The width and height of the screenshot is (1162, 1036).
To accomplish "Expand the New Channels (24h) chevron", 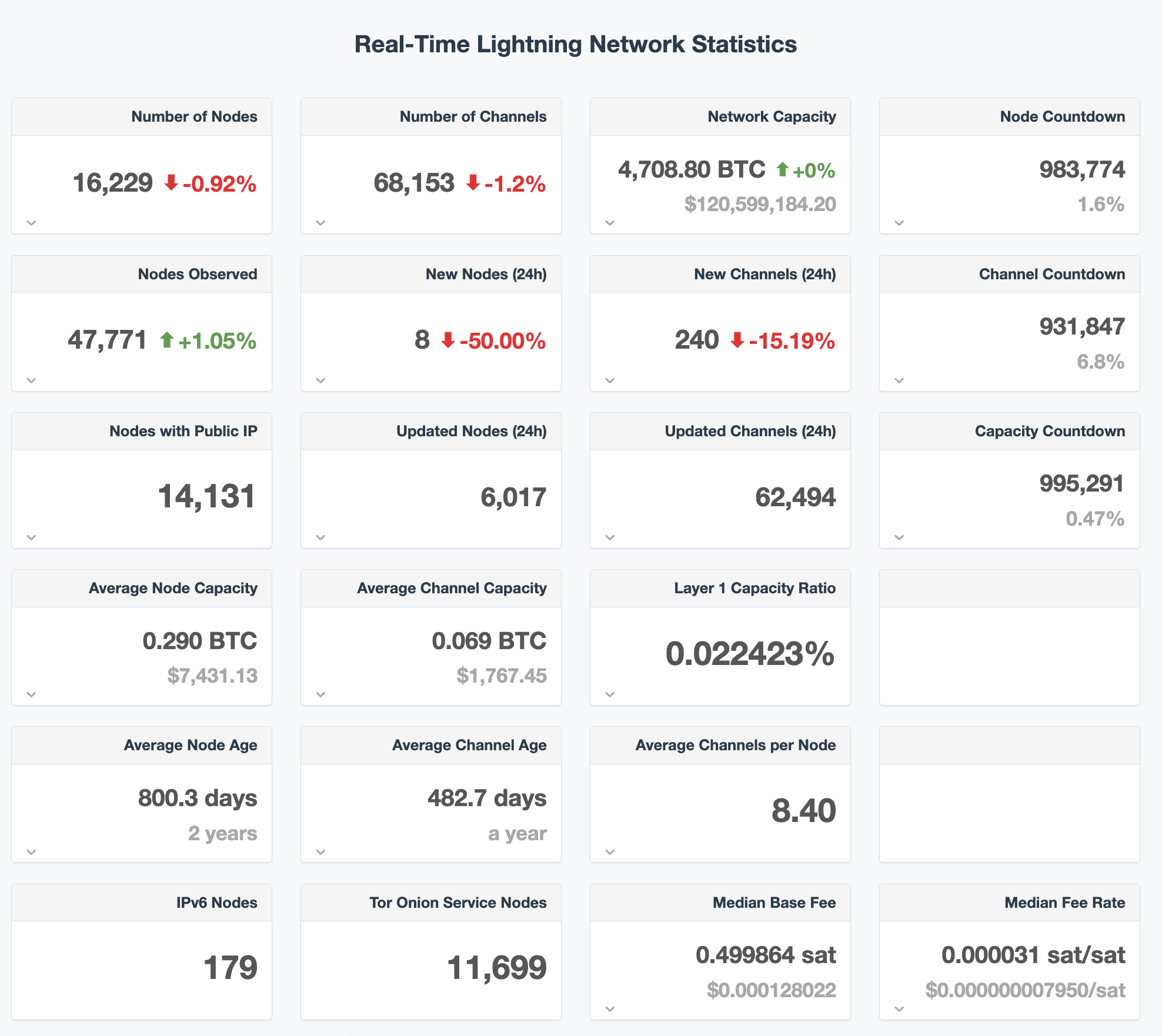I will [610, 380].
